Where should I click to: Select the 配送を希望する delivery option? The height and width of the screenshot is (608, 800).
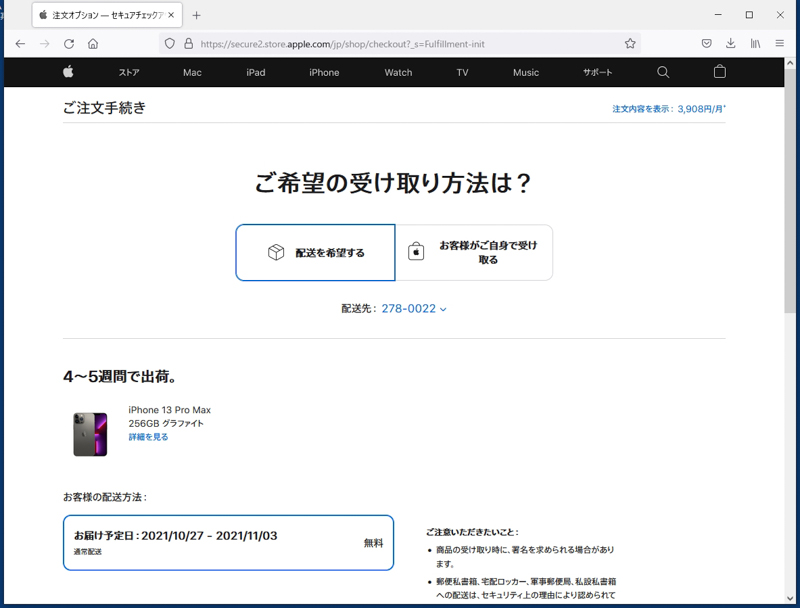pyautogui.click(x=315, y=252)
